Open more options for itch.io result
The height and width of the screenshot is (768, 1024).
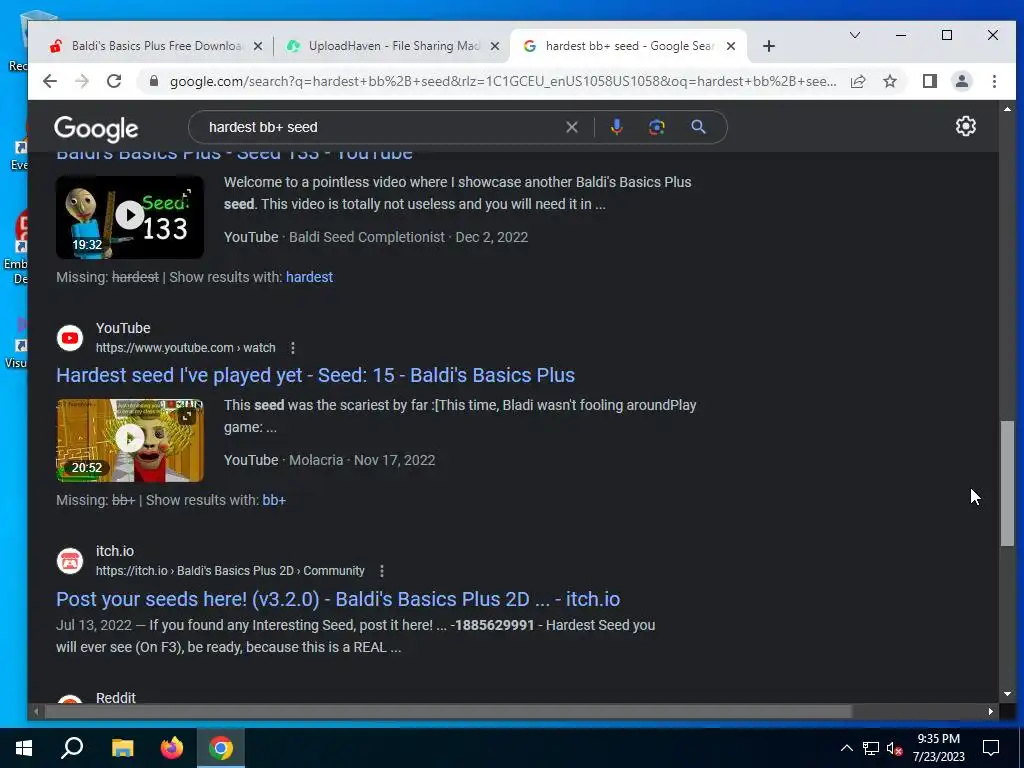[x=382, y=571]
